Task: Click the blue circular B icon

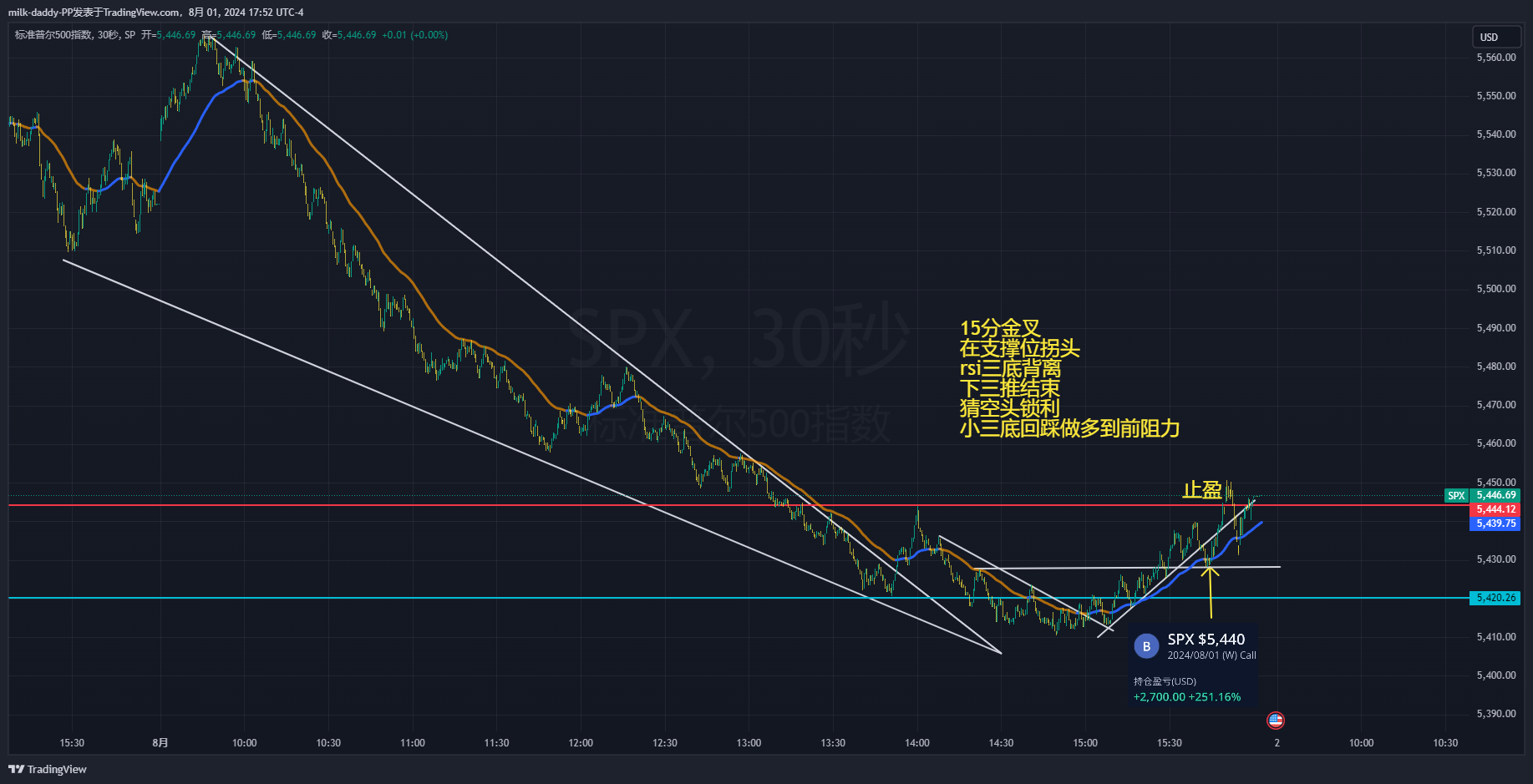Action: coord(1146,646)
